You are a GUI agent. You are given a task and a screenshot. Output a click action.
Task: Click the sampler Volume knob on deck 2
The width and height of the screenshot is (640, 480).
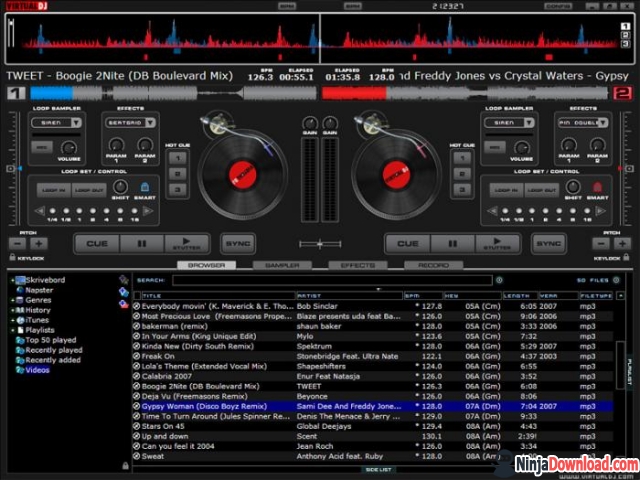pos(521,148)
